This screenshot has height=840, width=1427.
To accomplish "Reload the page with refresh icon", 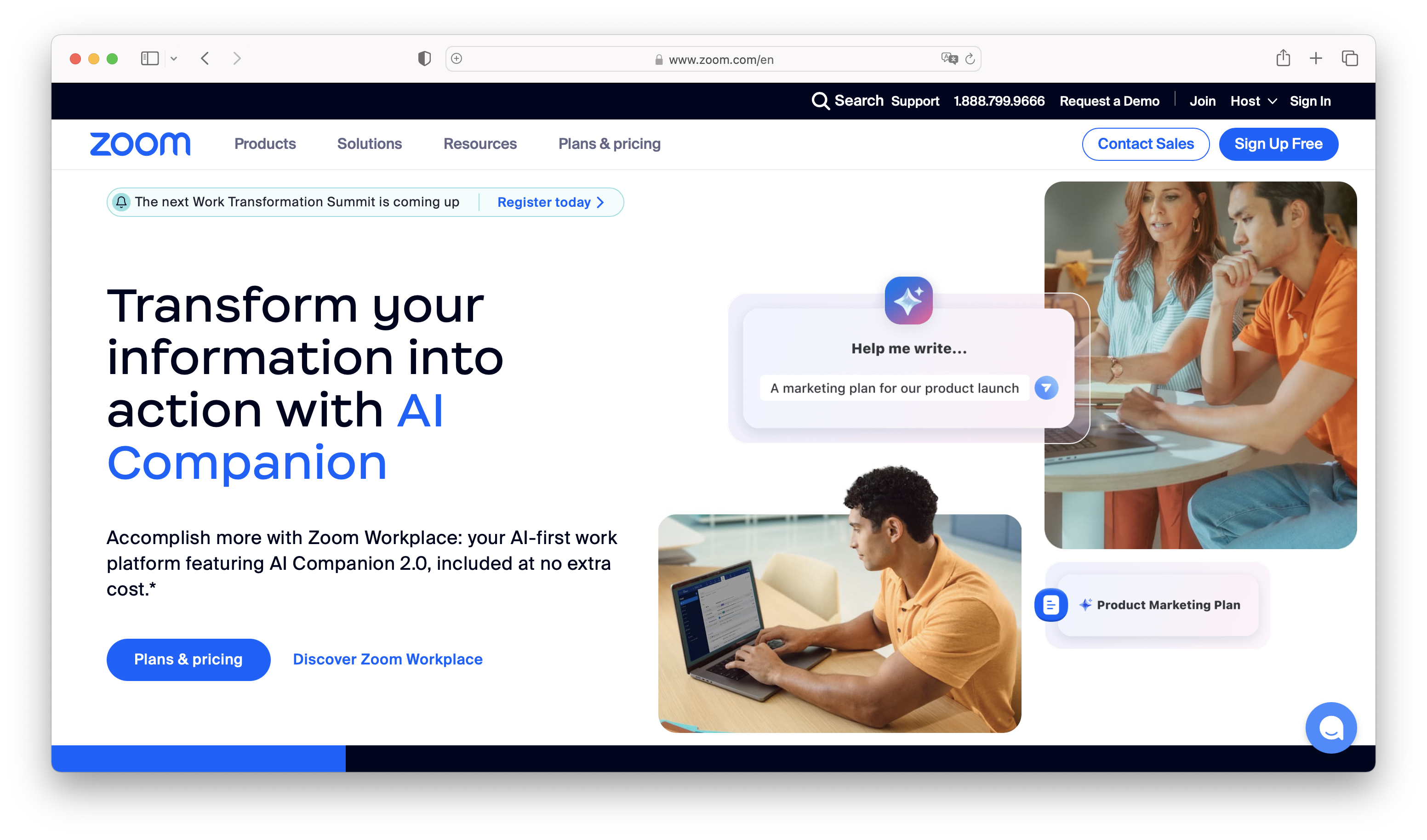I will click(x=970, y=59).
